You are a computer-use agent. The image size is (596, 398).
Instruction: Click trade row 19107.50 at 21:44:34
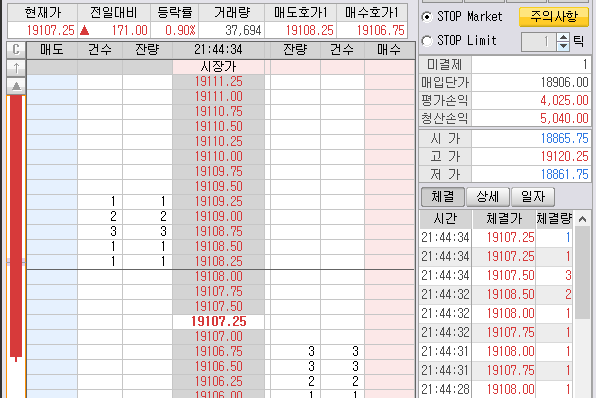tap(496, 276)
